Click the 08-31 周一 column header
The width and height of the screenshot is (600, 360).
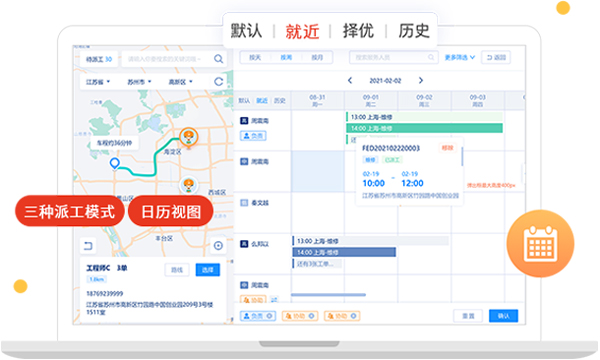(x=317, y=101)
